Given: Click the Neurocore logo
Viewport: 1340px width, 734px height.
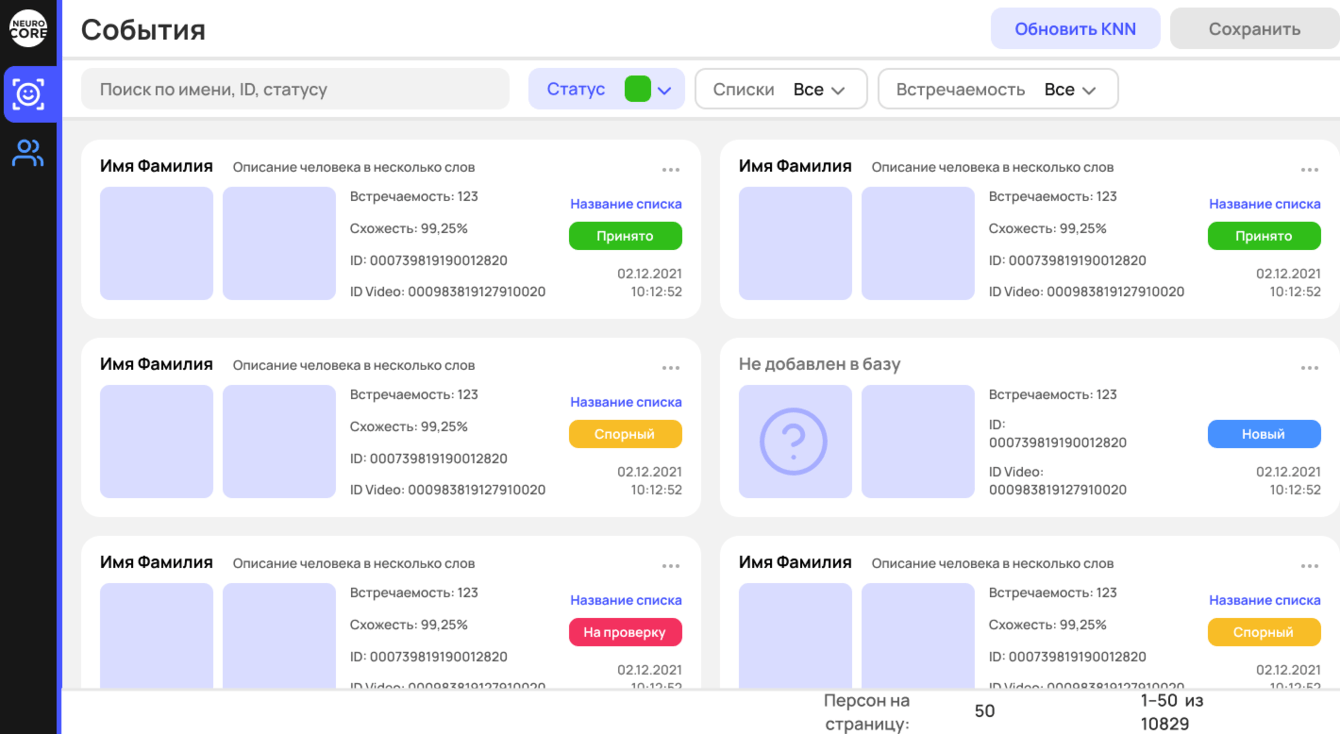Looking at the screenshot, I should 28,28.
